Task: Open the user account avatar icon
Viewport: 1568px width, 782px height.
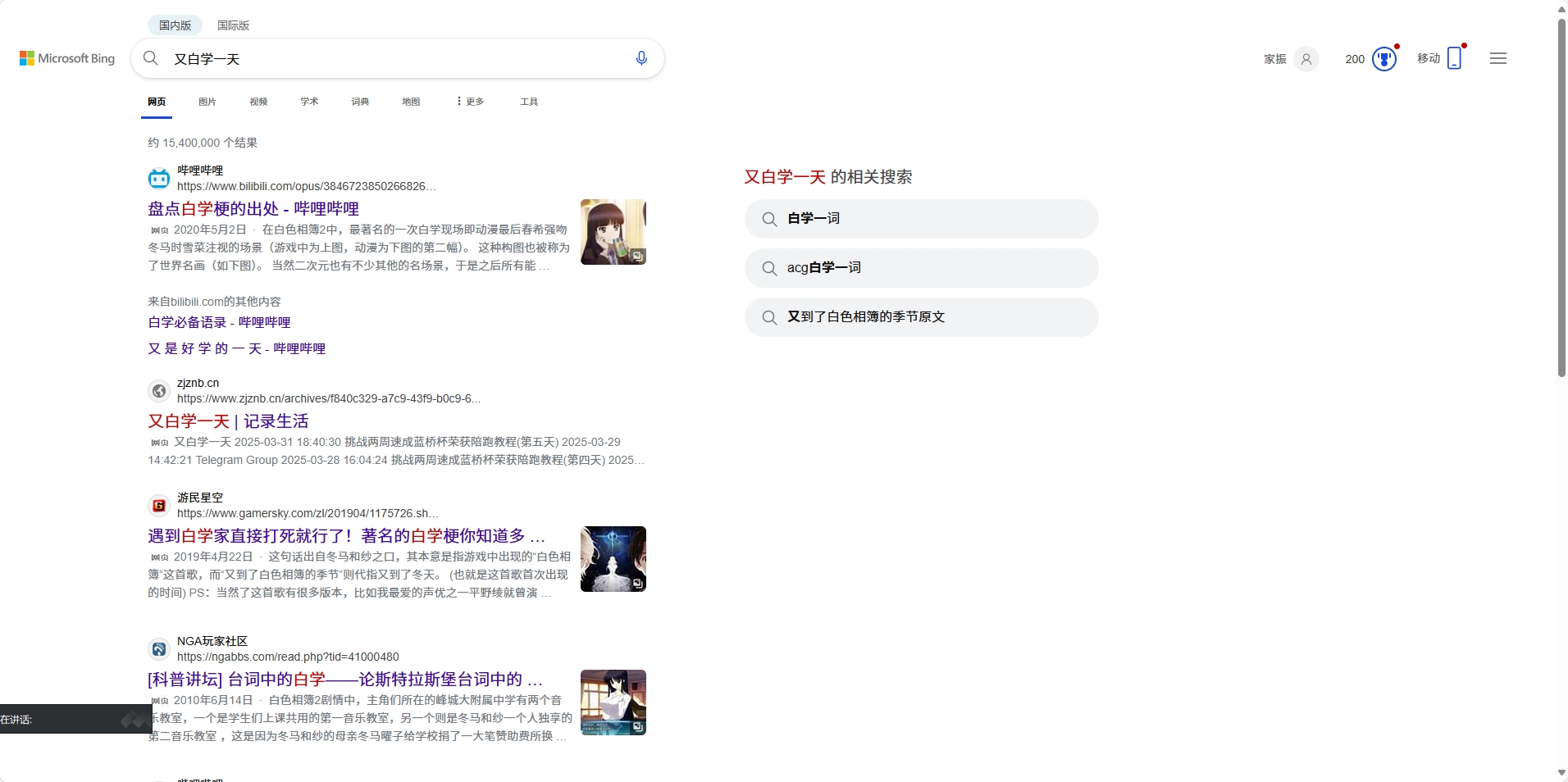Action: coord(1306,59)
